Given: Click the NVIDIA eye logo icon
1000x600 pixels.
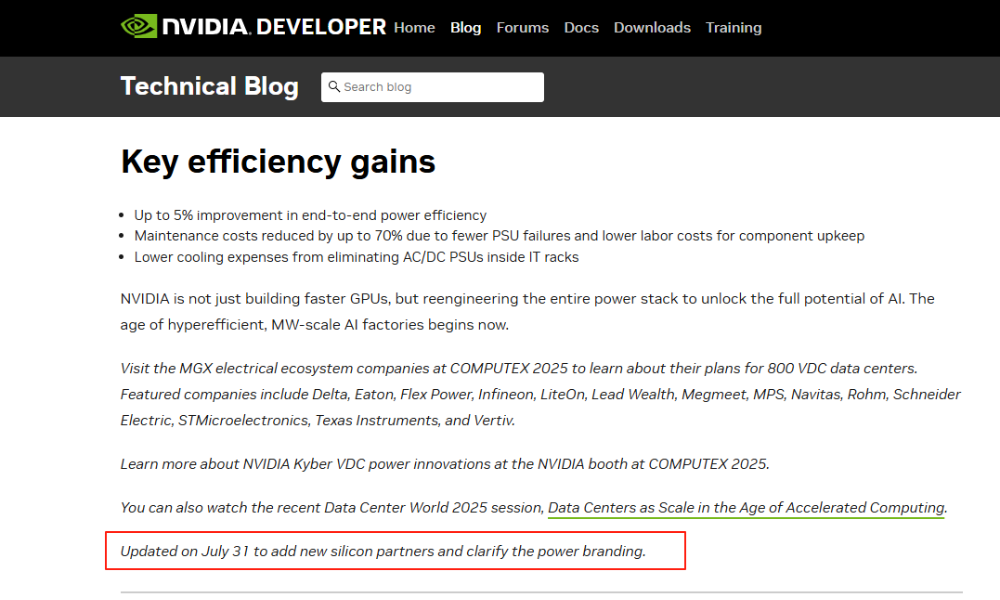Looking at the screenshot, I should [x=138, y=27].
